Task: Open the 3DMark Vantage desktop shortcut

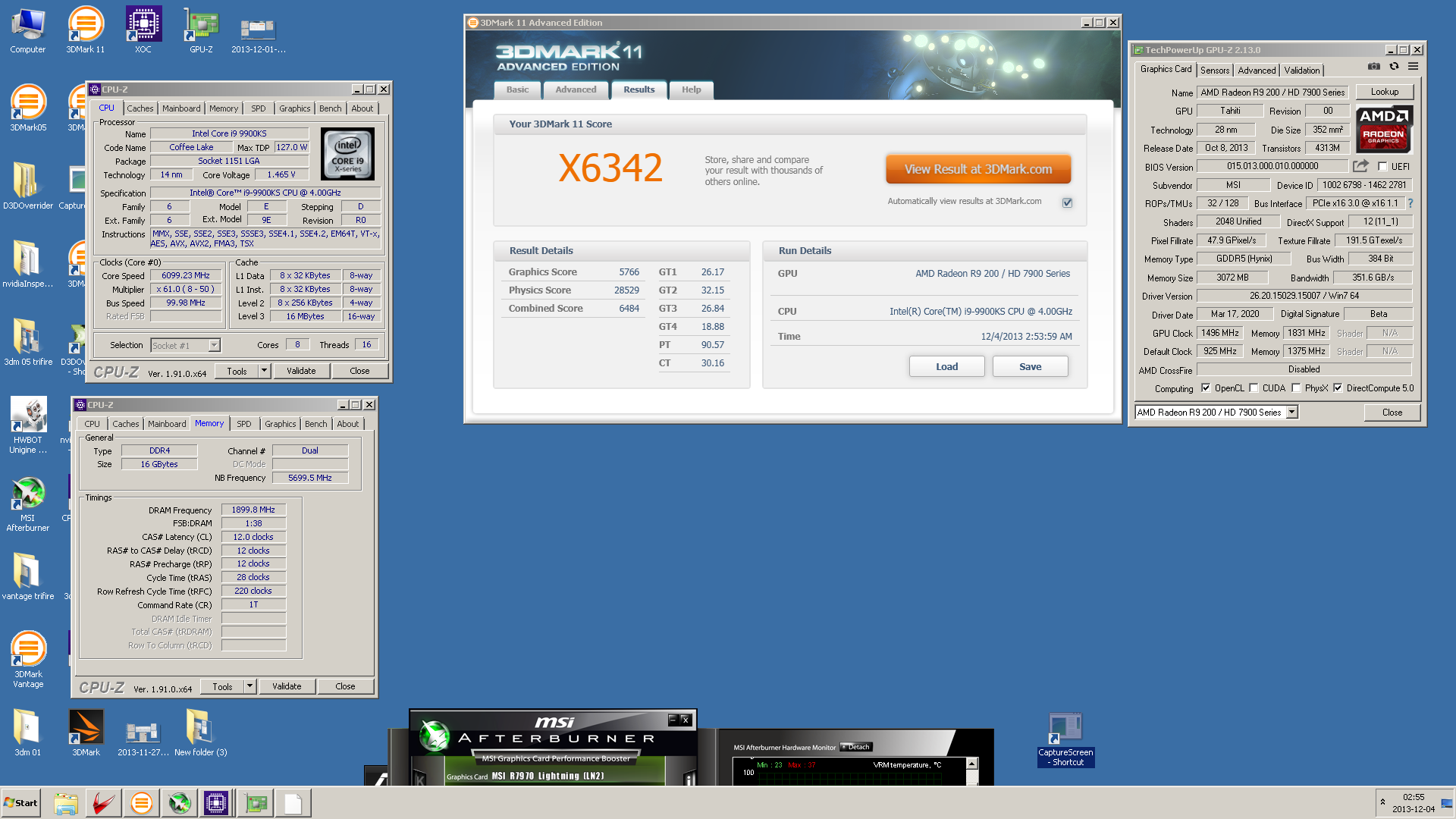Action: (28, 660)
